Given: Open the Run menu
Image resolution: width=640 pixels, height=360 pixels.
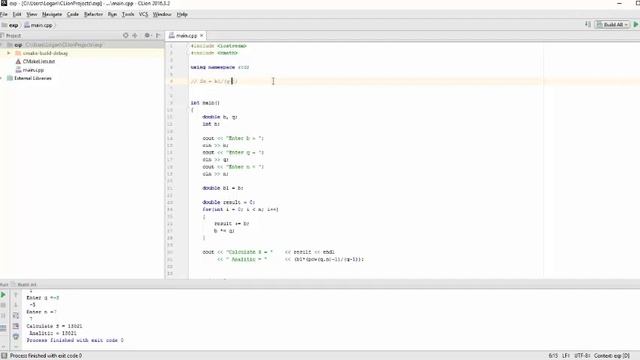Looking at the screenshot, I should click(112, 14).
